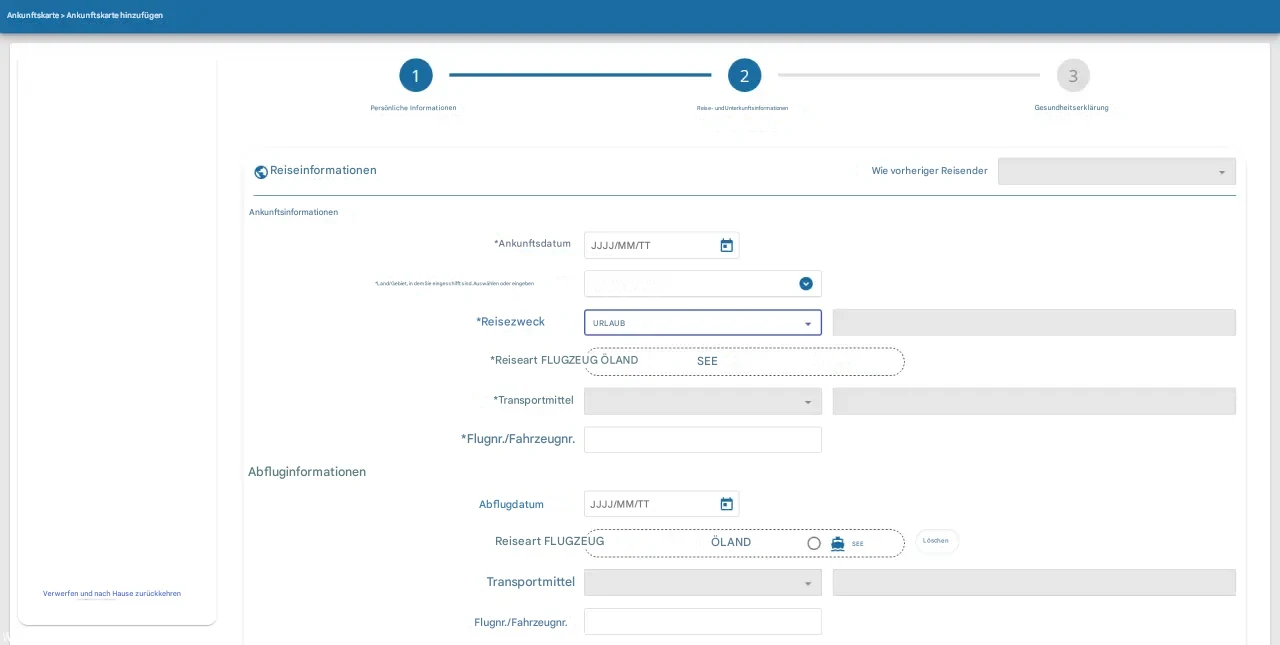
Task: Click the step 1 circle
Action: pos(416,76)
